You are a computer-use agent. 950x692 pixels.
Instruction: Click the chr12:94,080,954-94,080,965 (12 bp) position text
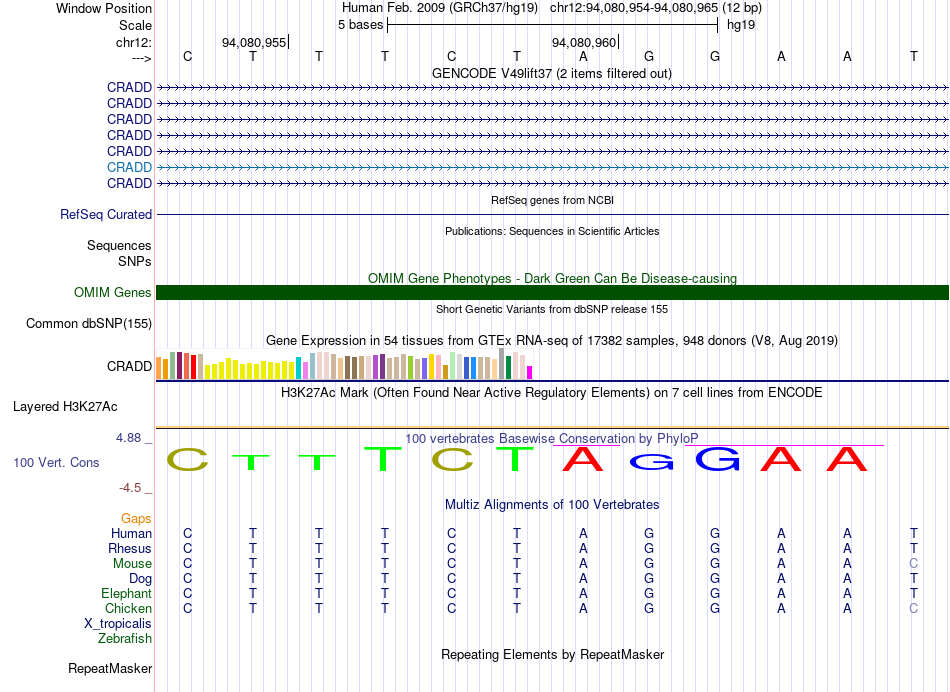click(656, 8)
